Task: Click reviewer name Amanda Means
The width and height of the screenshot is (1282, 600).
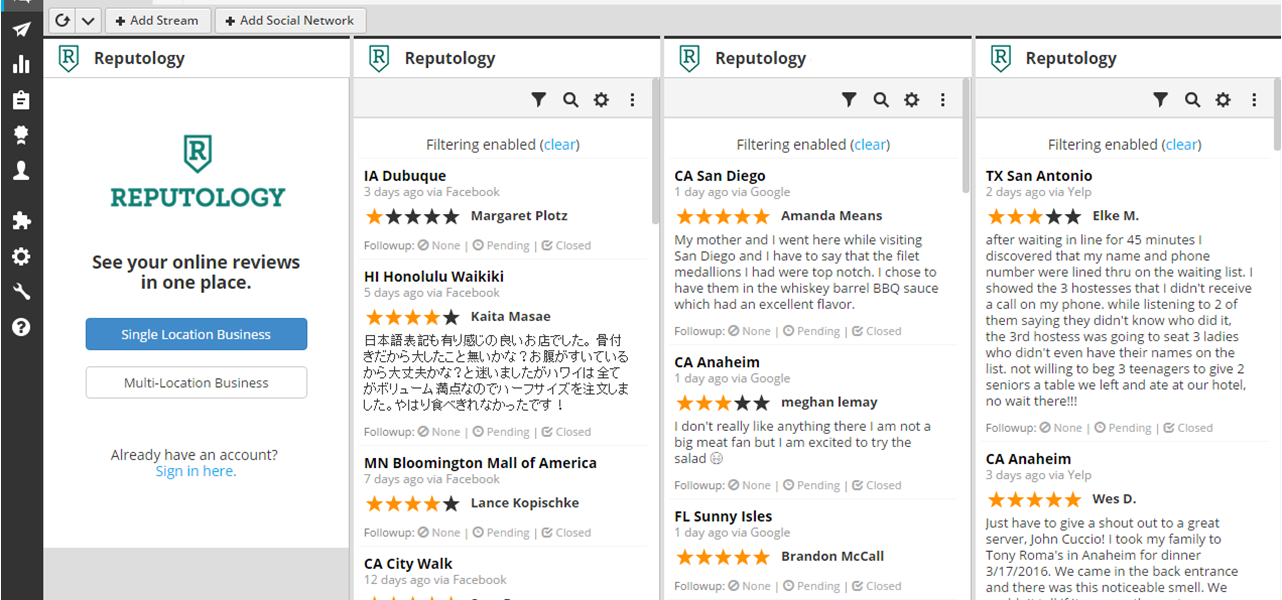Action: 832,215
